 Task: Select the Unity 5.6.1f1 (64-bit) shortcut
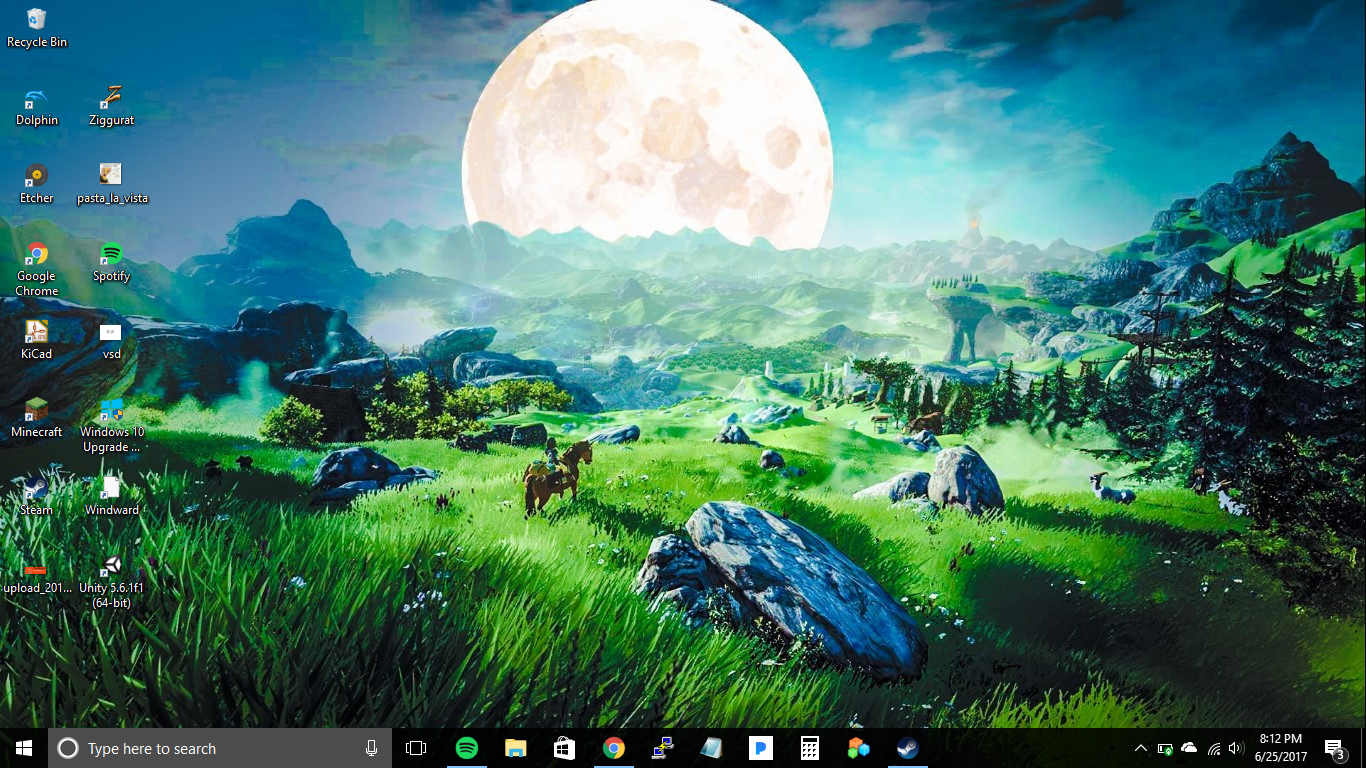point(111,582)
